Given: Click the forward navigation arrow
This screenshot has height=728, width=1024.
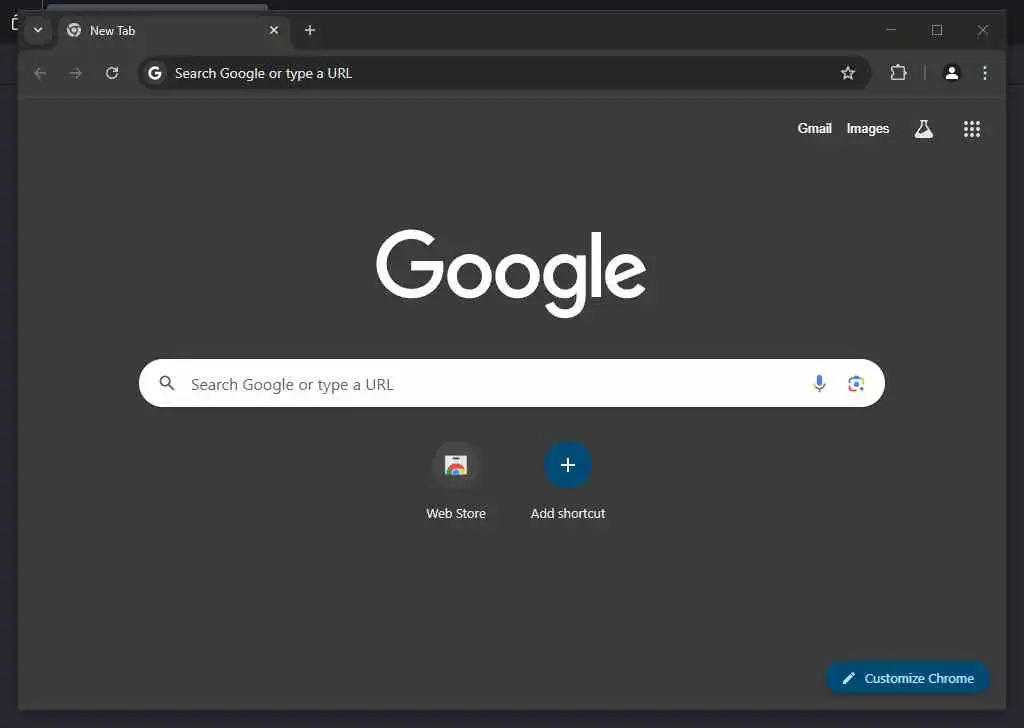Looking at the screenshot, I should [76, 73].
